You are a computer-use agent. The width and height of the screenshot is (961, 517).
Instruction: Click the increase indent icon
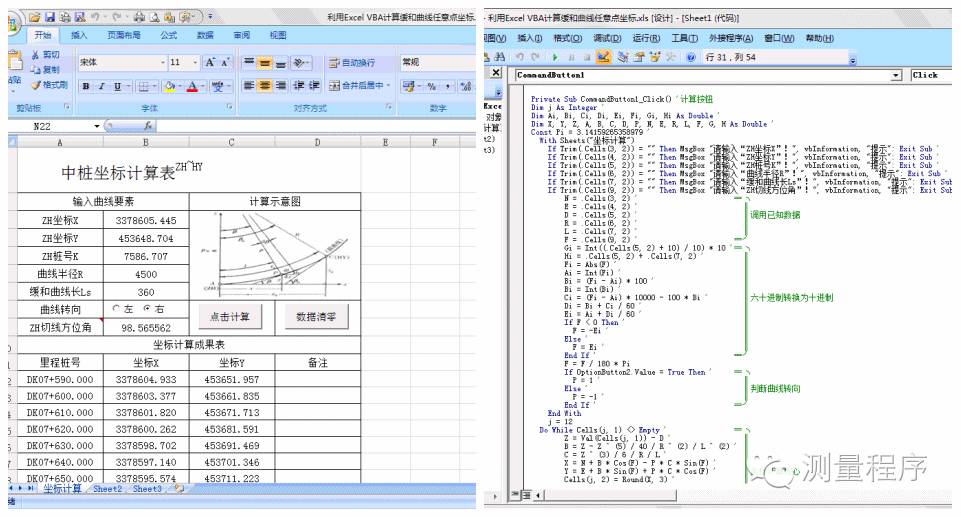click(x=314, y=86)
